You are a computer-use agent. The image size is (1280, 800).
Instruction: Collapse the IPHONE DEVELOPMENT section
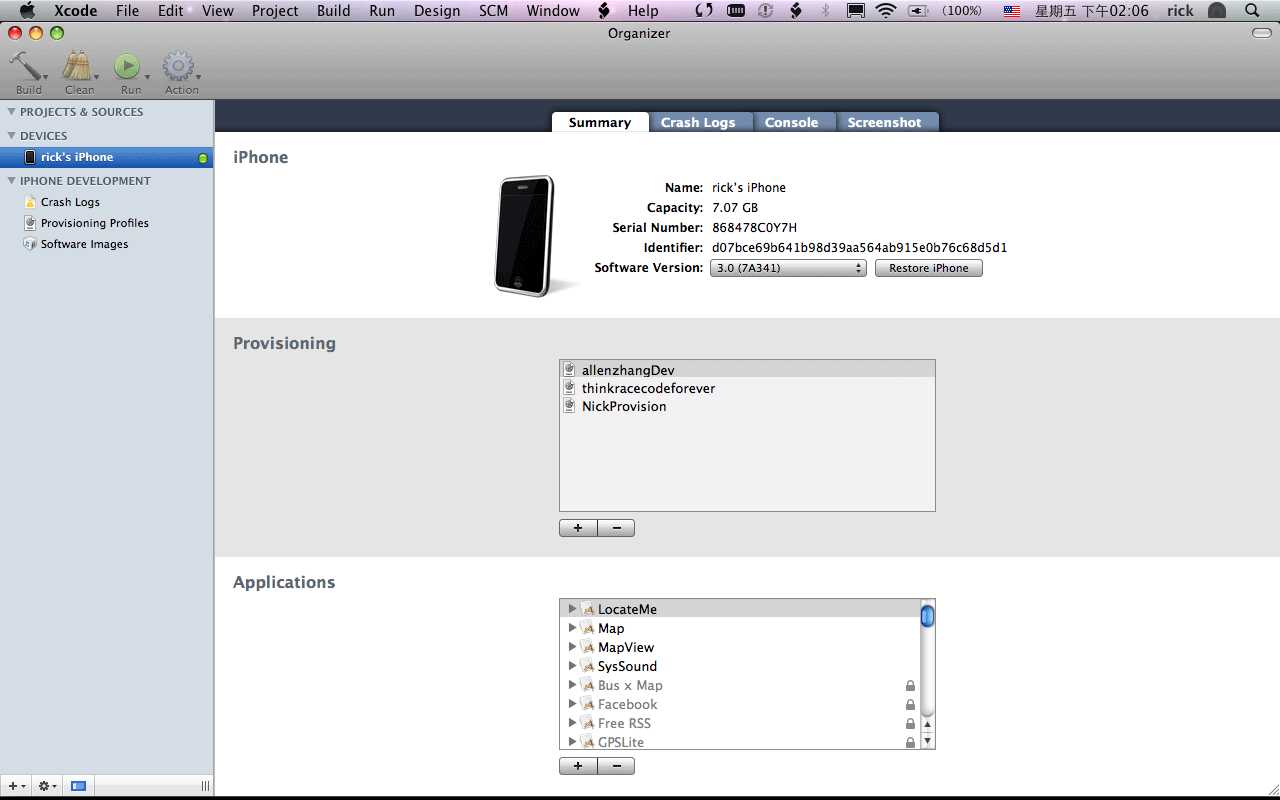click(x=11, y=181)
